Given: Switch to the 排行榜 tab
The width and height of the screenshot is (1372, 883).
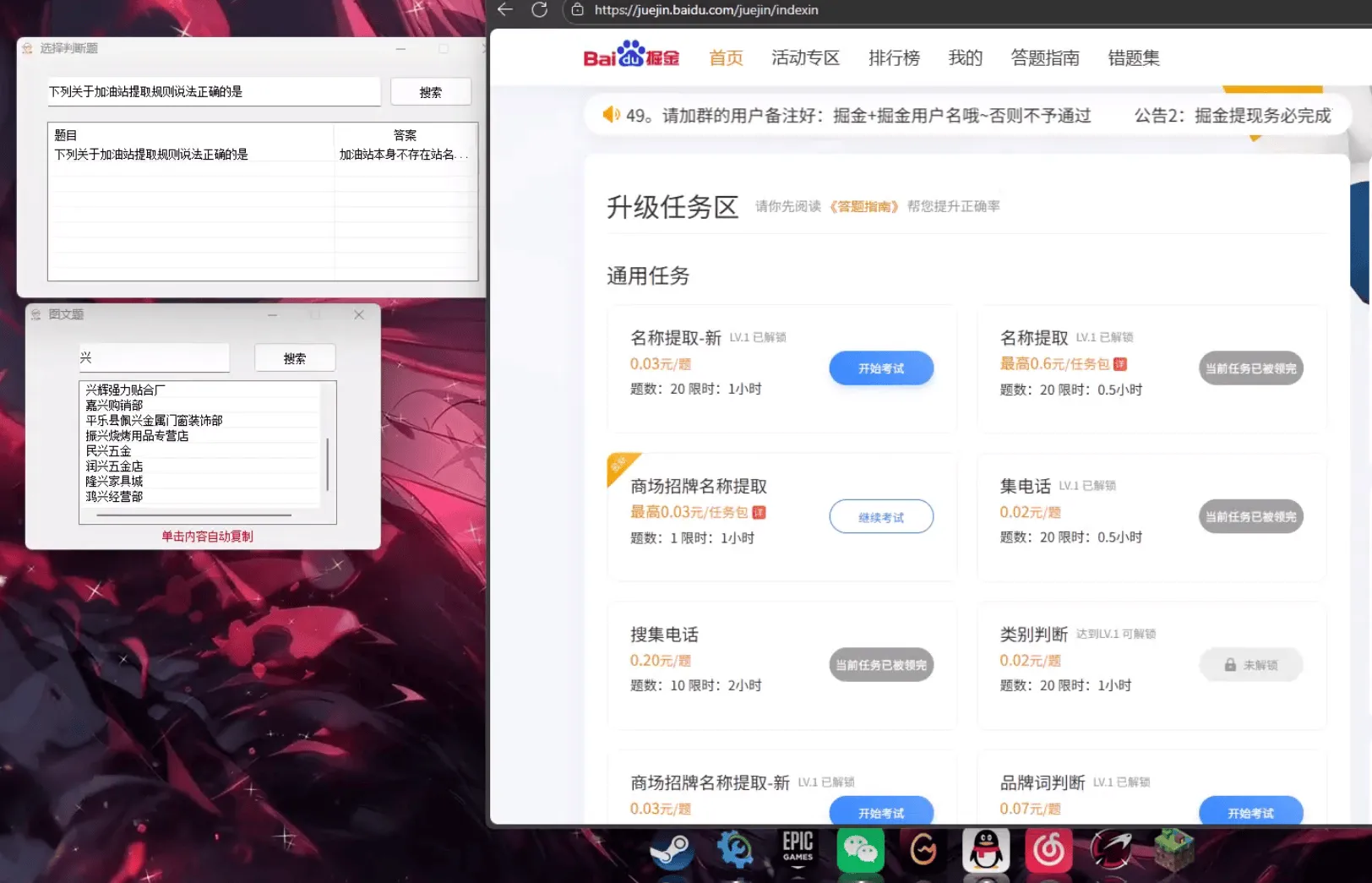Looking at the screenshot, I should click(x=894, y=57).
